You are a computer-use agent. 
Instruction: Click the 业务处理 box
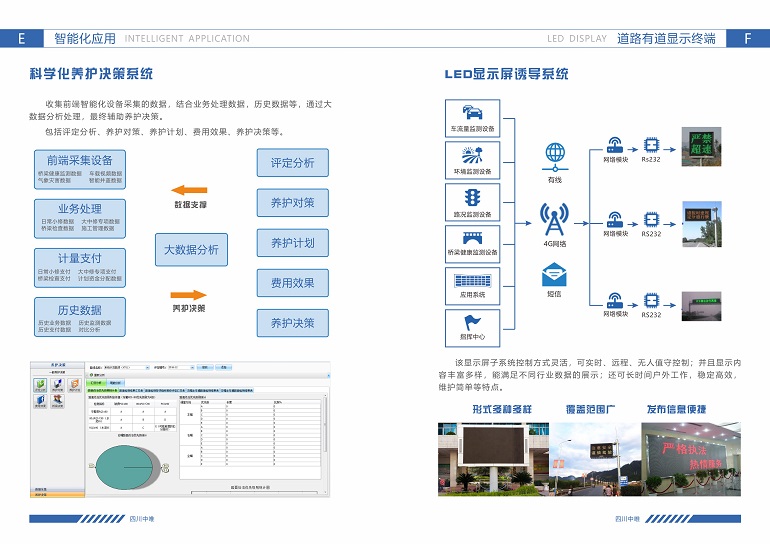tap(80, 218)
